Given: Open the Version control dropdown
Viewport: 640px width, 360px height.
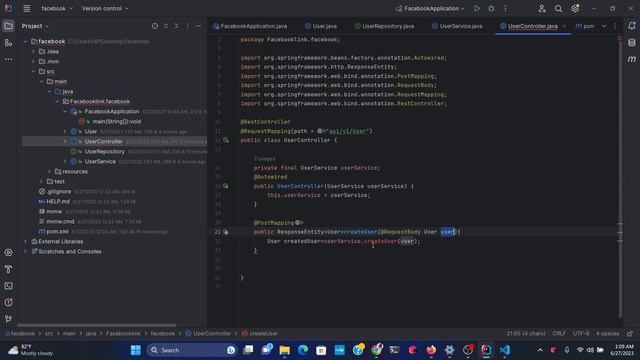Looking at the screenshot, I should [105, 8].
